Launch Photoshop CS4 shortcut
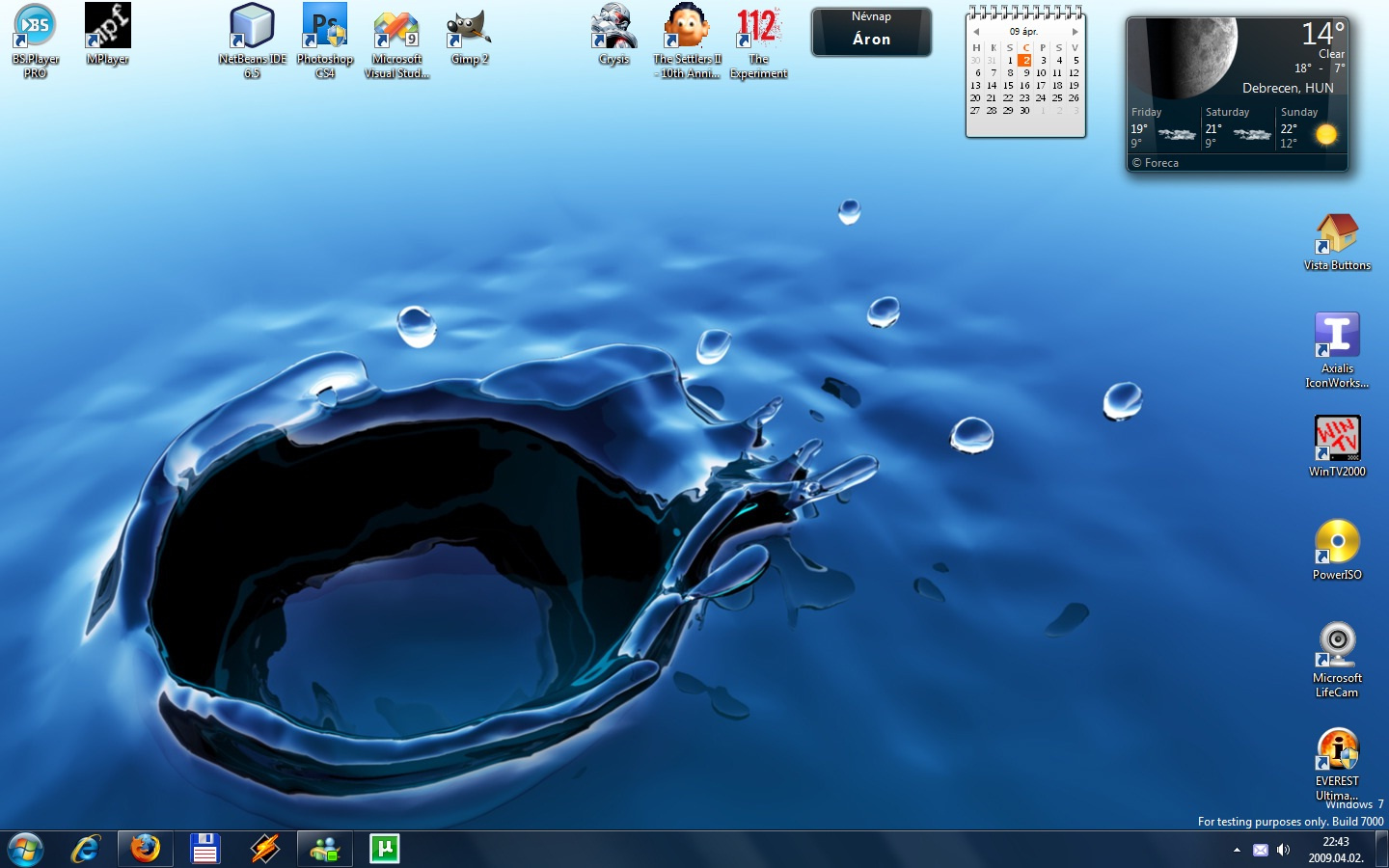Screen dimensions: 1389x868 tap(325, 41)
